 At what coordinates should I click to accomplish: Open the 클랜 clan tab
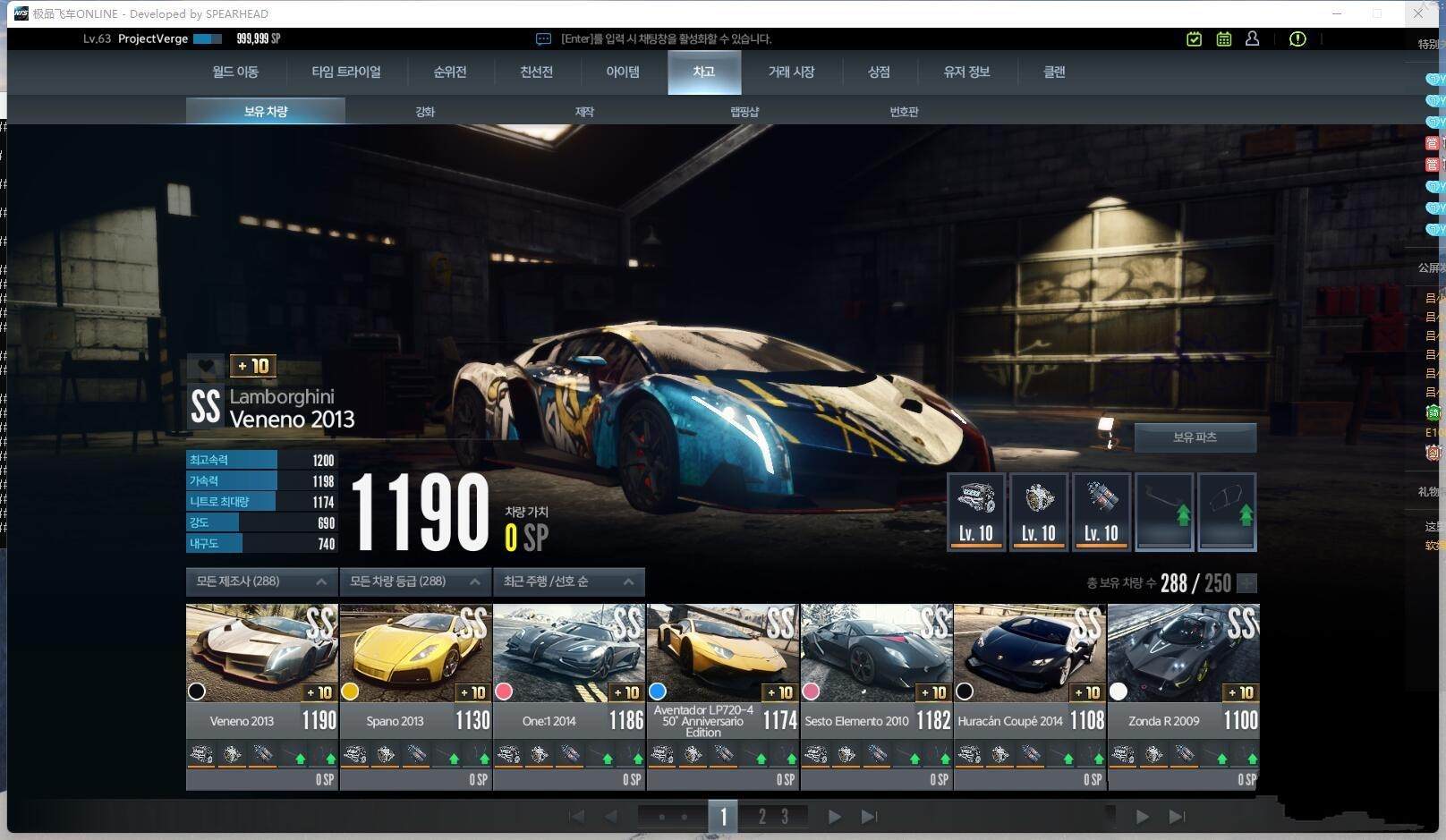1054,72
